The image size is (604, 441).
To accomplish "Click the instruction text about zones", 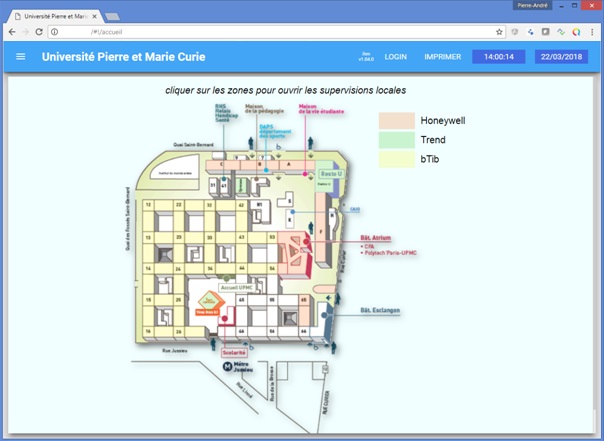I will [x=285, y=90].
